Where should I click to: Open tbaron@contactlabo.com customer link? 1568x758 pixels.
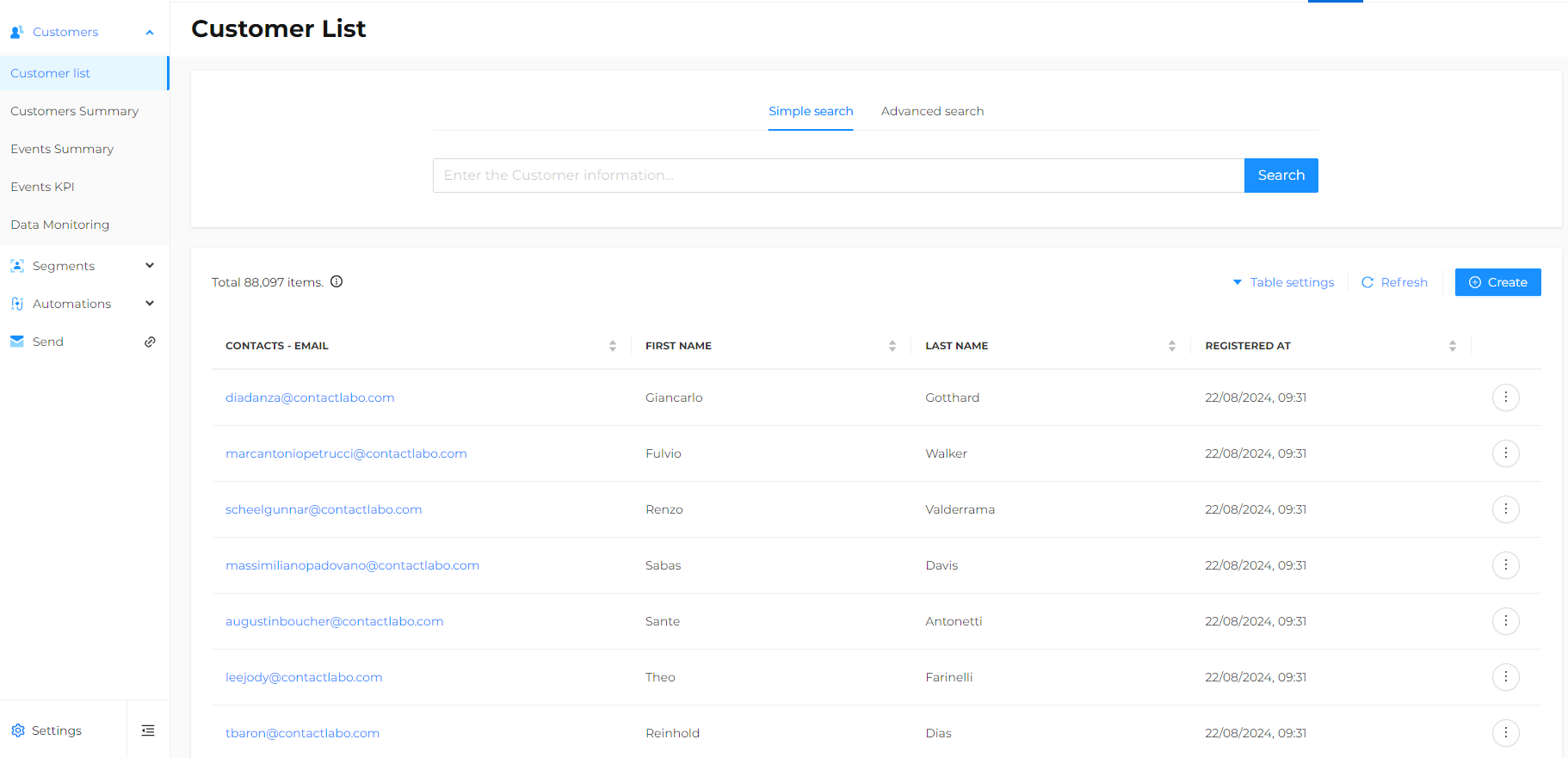pyautogui.click(x=302, y=733)
